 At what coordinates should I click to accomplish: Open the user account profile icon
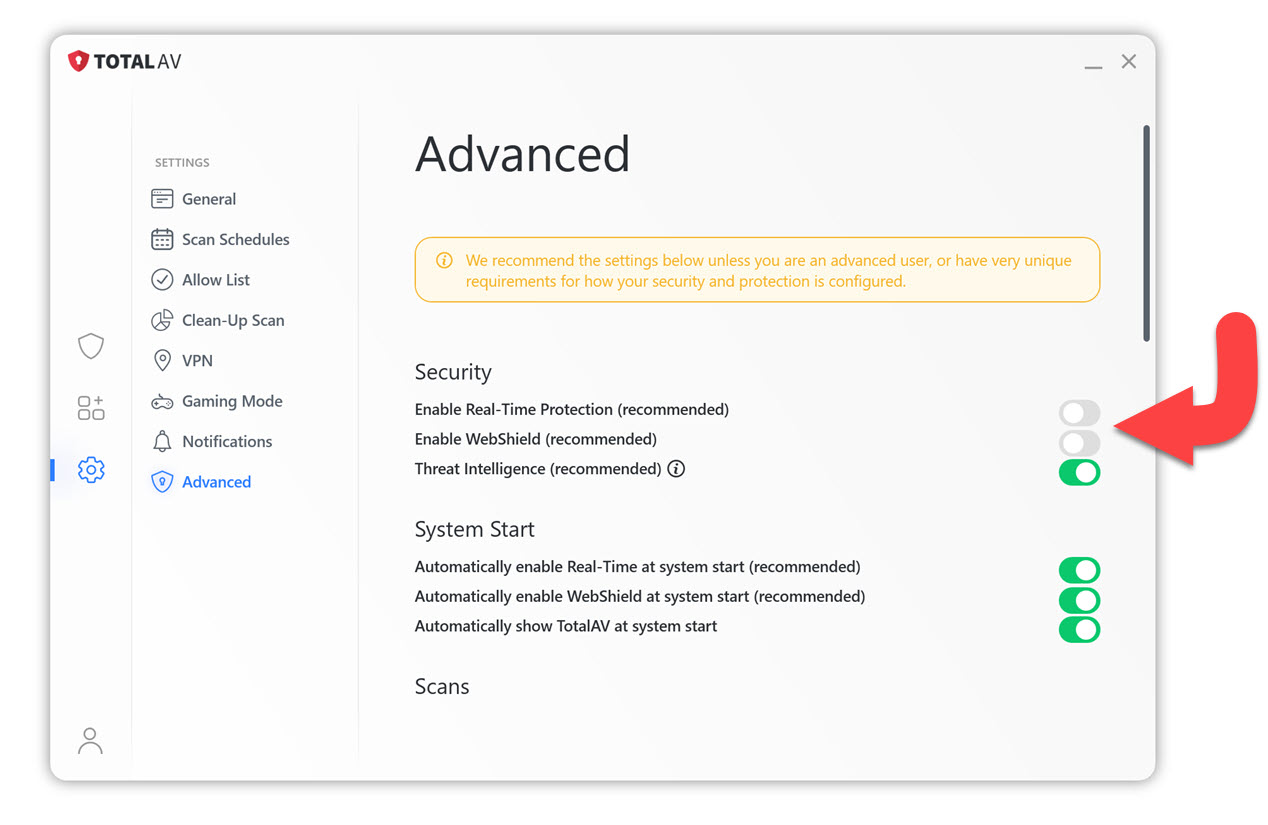click(x=90, y=740)
